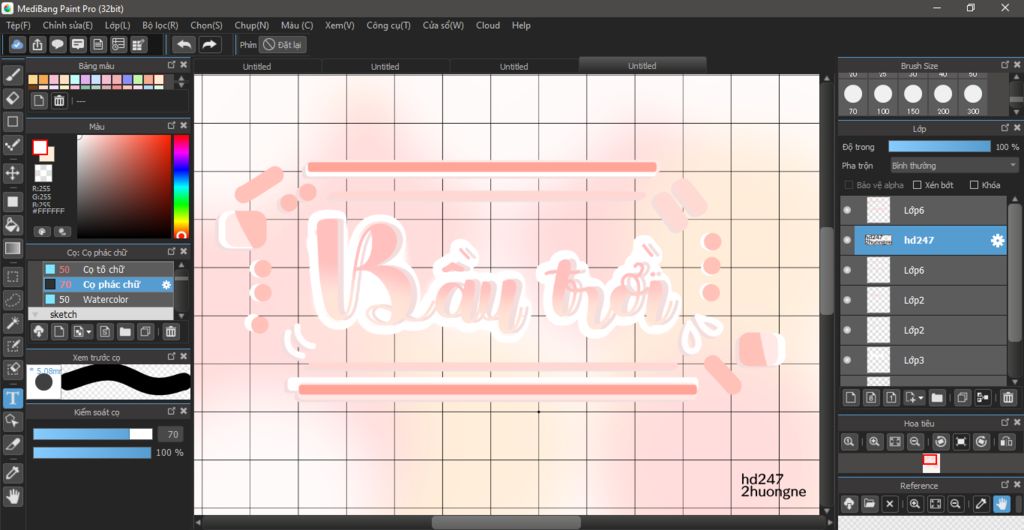This screenshot has height=530, width=1024.
Task: Click the cloud save icon in toolbar
Action: click(18, 44)
